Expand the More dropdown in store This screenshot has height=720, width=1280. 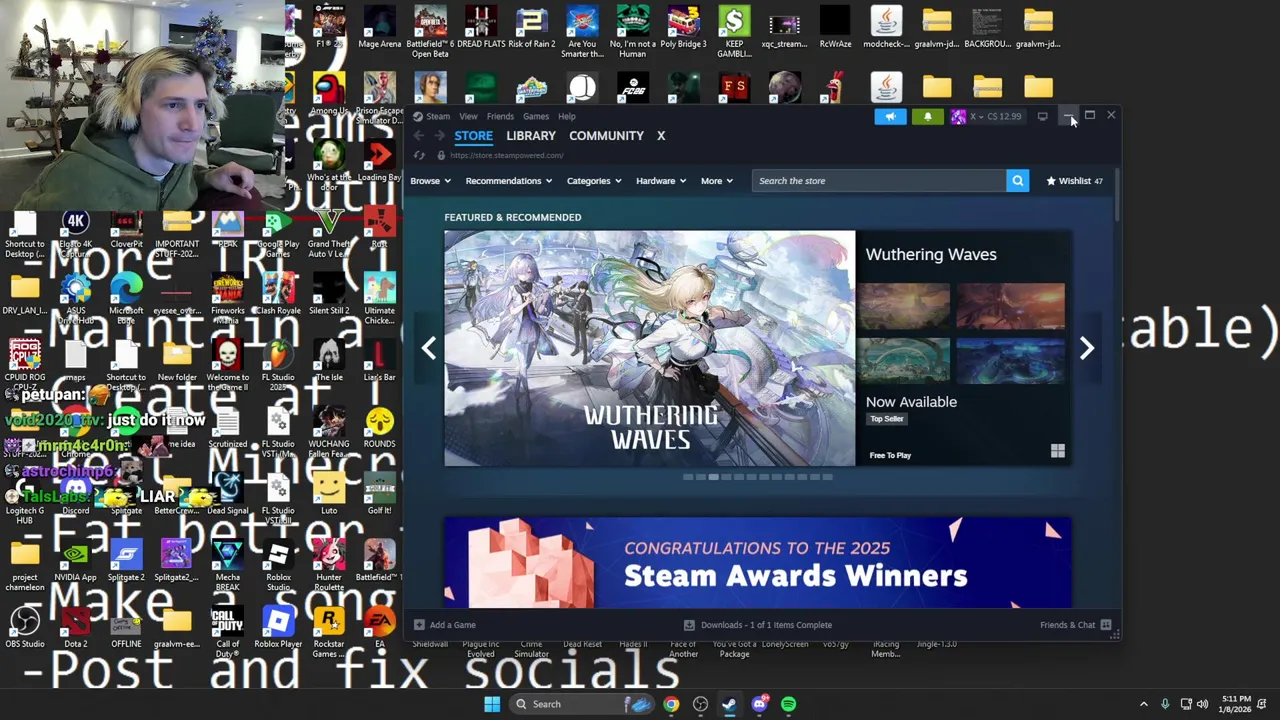point(717,181)
